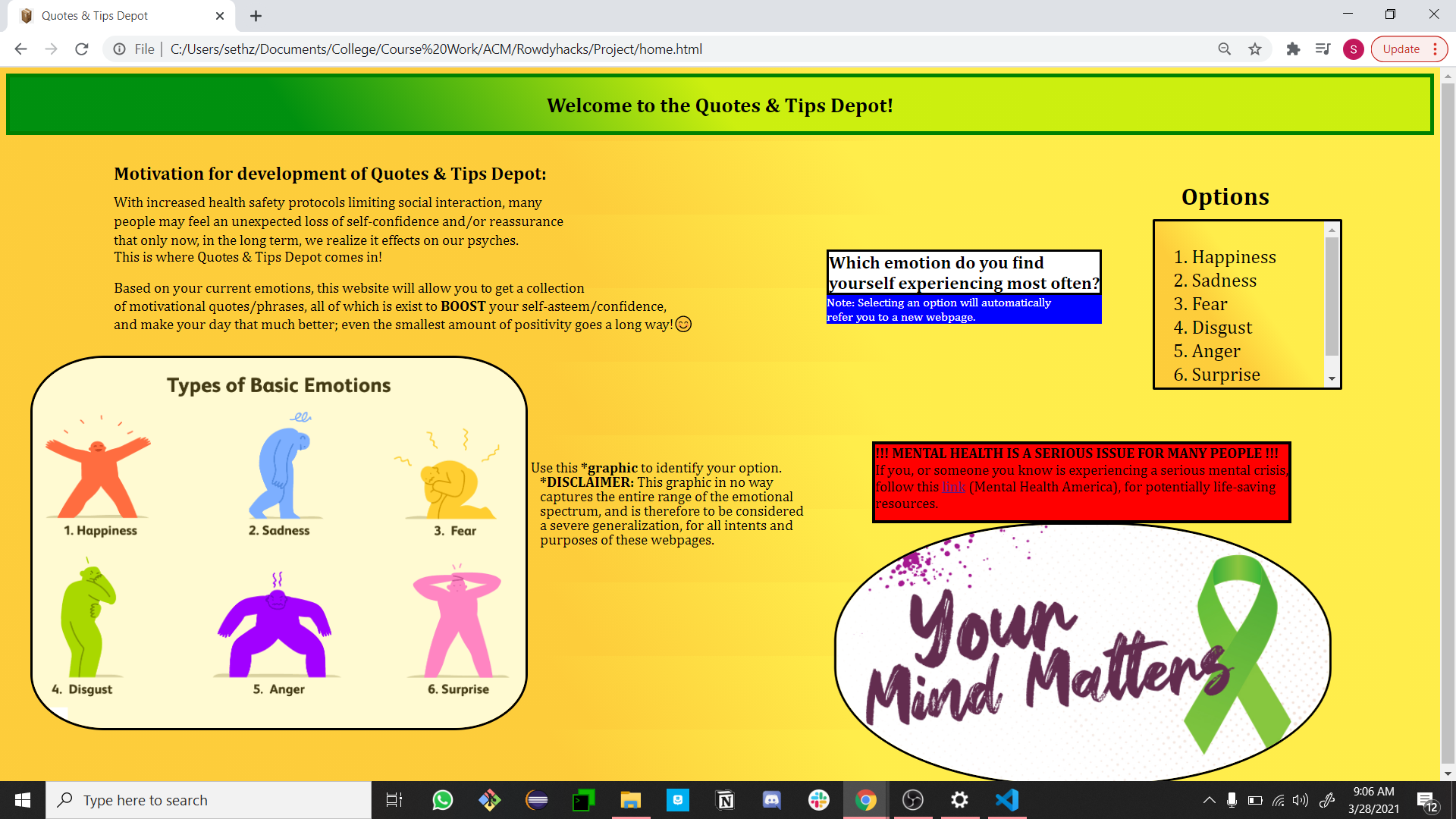The width and height of the screenshot is (1456, 819).
Task: Show hidden system tray icons chevron
Action: (x=1209, y=800)
